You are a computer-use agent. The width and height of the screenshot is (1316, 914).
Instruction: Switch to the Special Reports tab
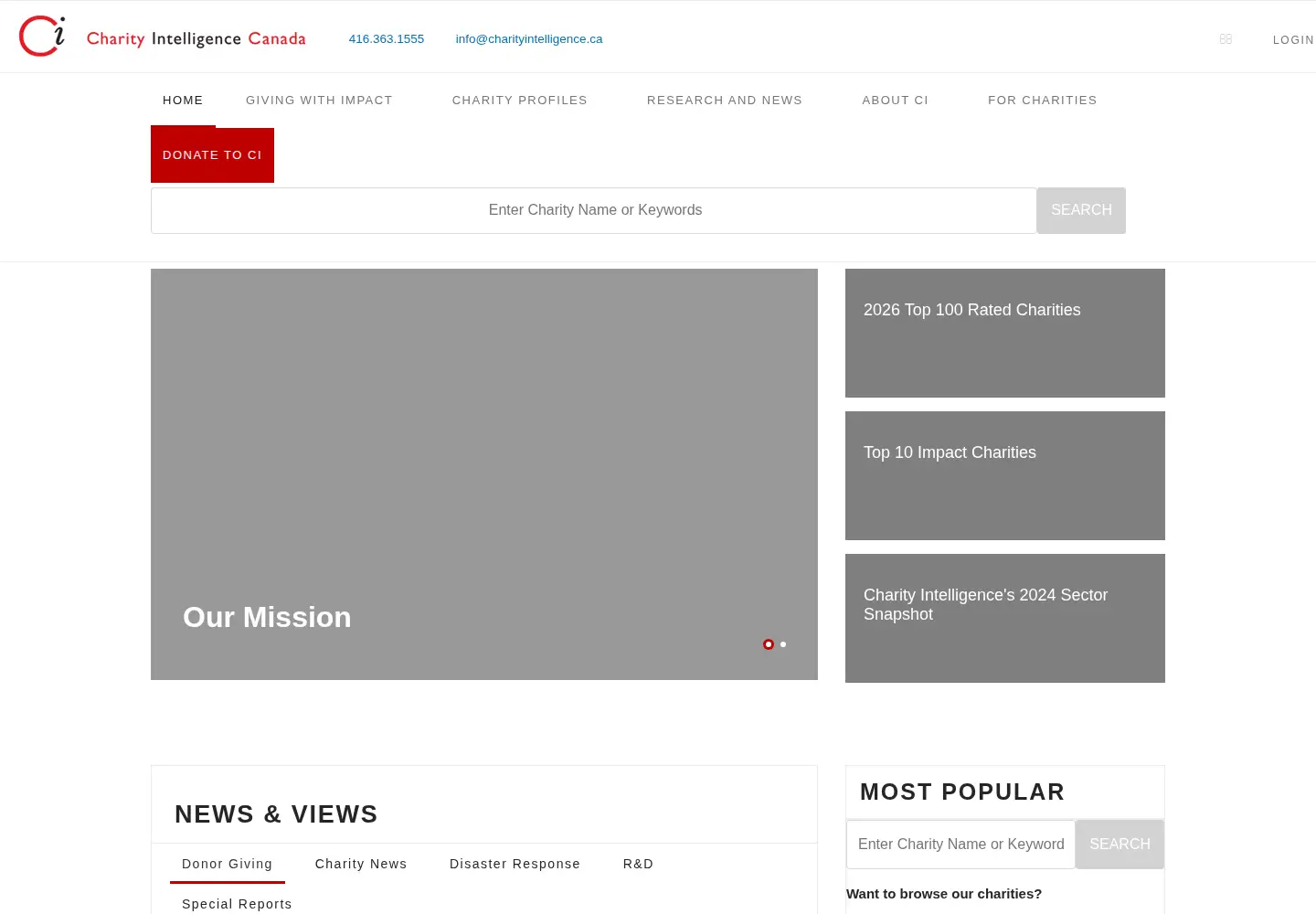pyautogui.click(x=238, y=904)
